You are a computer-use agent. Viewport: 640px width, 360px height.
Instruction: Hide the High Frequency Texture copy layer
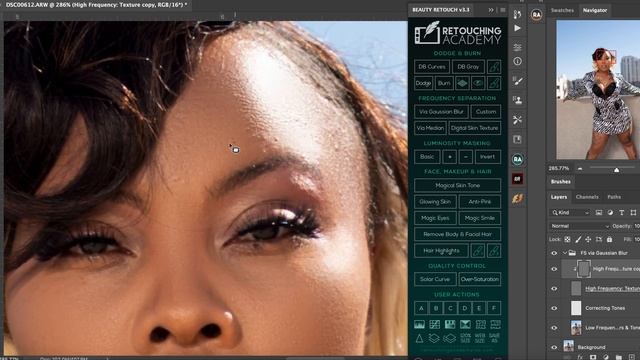(x=554, y=269)
